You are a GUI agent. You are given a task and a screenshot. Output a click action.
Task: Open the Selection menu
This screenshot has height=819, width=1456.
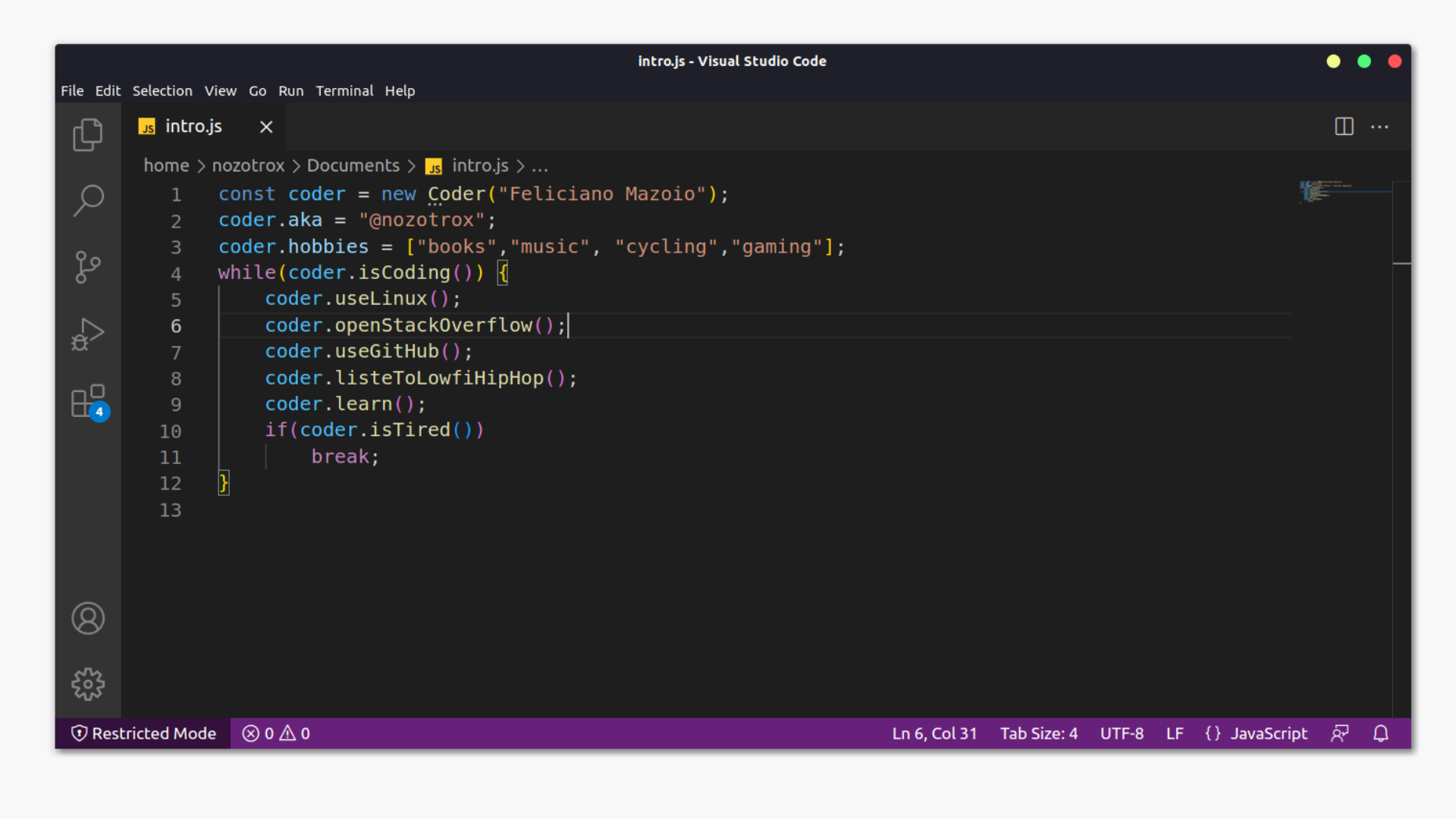162,91
